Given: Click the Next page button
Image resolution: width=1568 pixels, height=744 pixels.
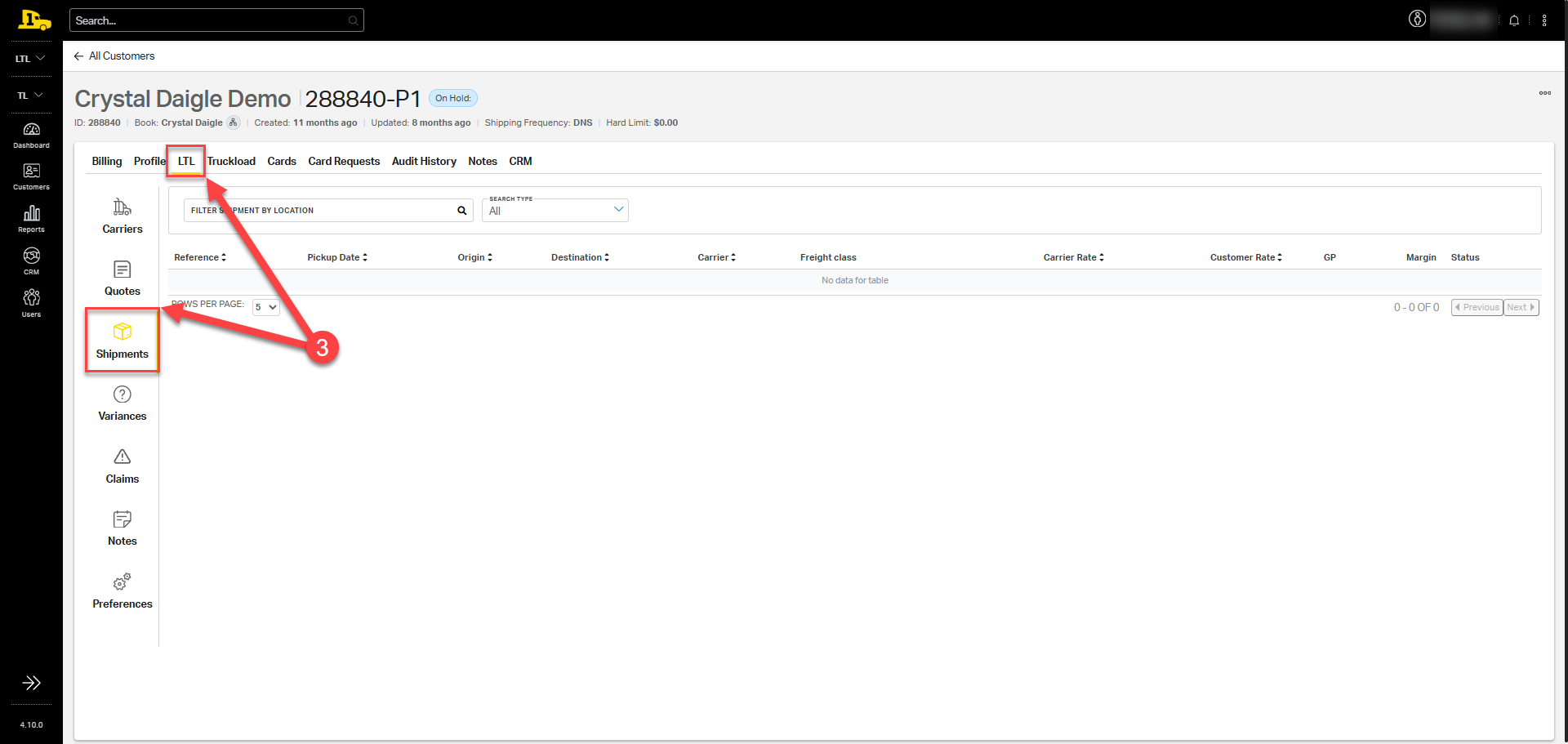Looking at the screenshot, I should pyautogui.click(x=1521, y=307).
